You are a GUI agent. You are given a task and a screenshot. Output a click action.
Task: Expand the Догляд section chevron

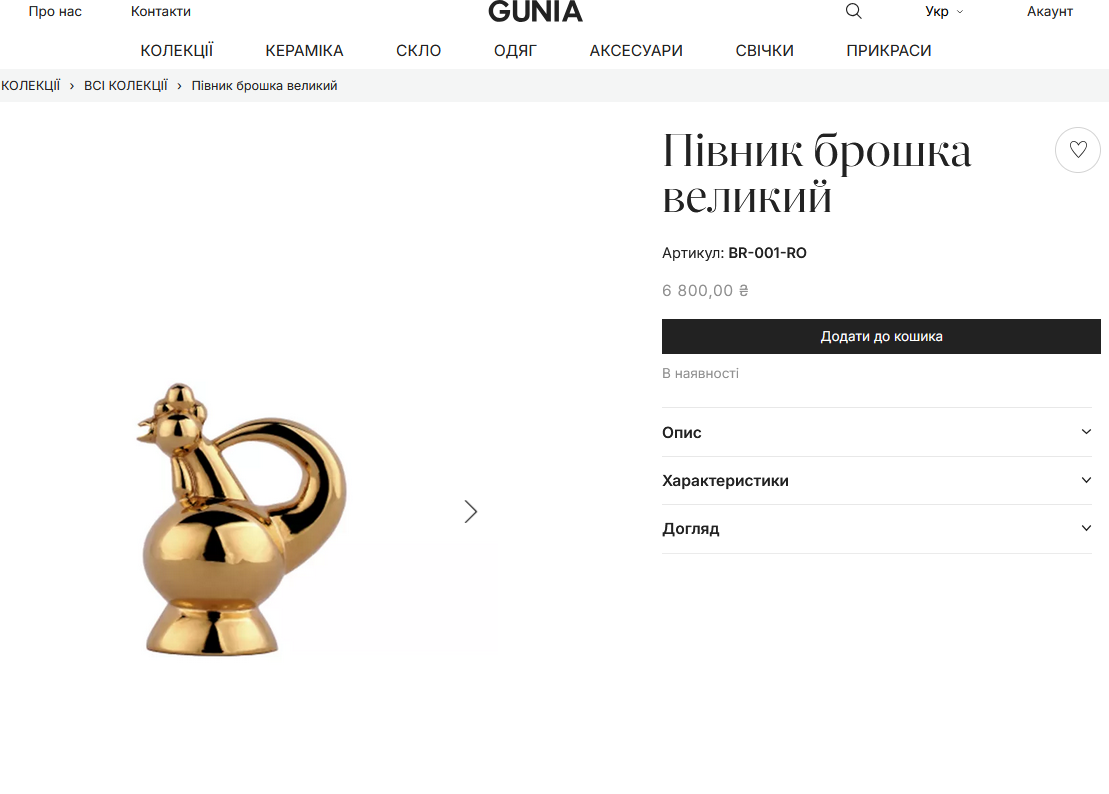pos(1086,528)
